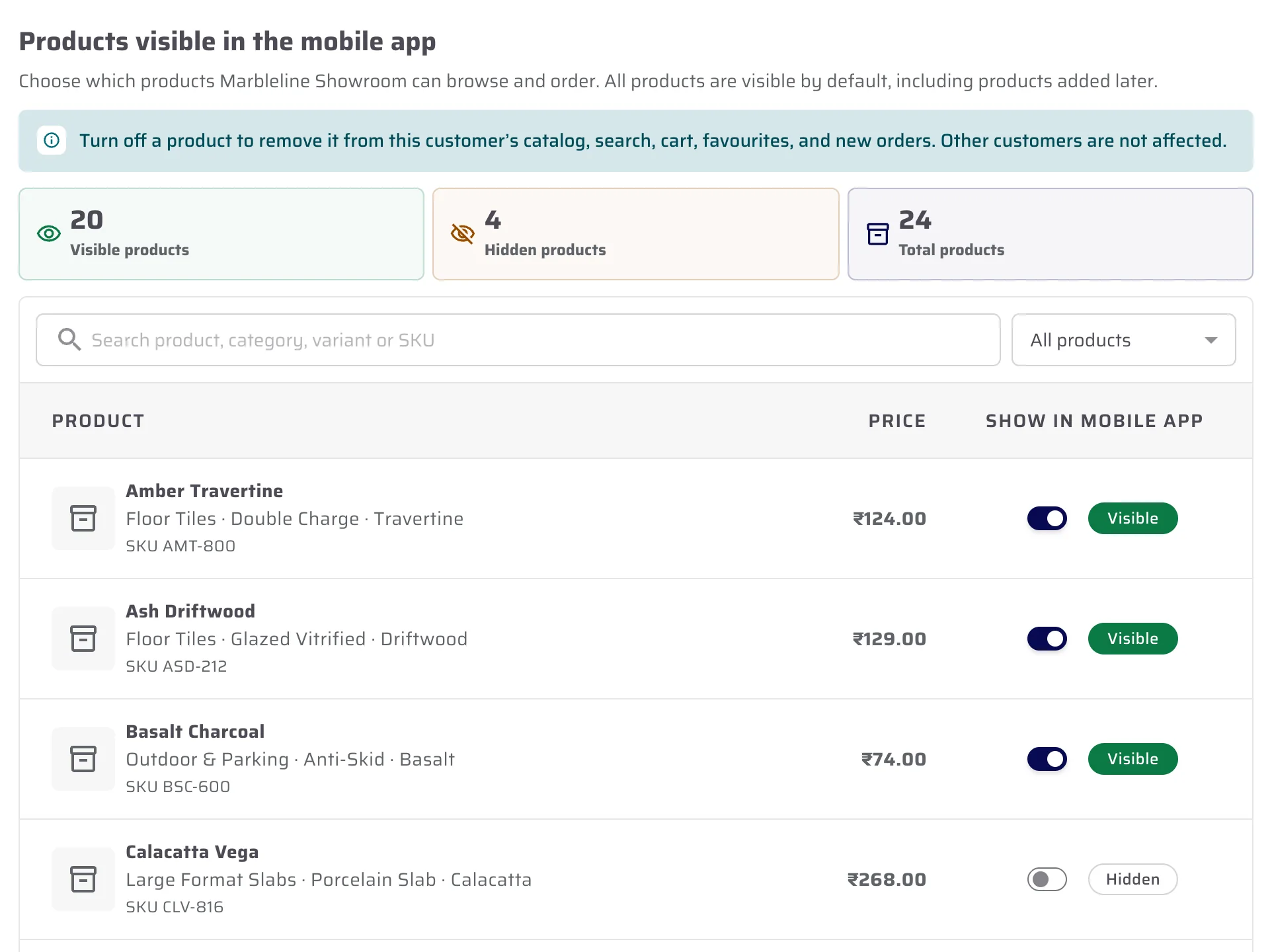Click the Basalt Charcoal product name
1272x952 pixels.
(x=195, y=732)
